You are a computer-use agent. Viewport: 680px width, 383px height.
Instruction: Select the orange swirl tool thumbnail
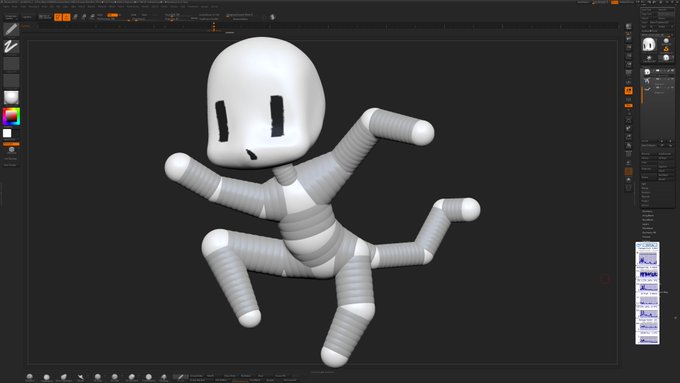click(x=666, y=49)
